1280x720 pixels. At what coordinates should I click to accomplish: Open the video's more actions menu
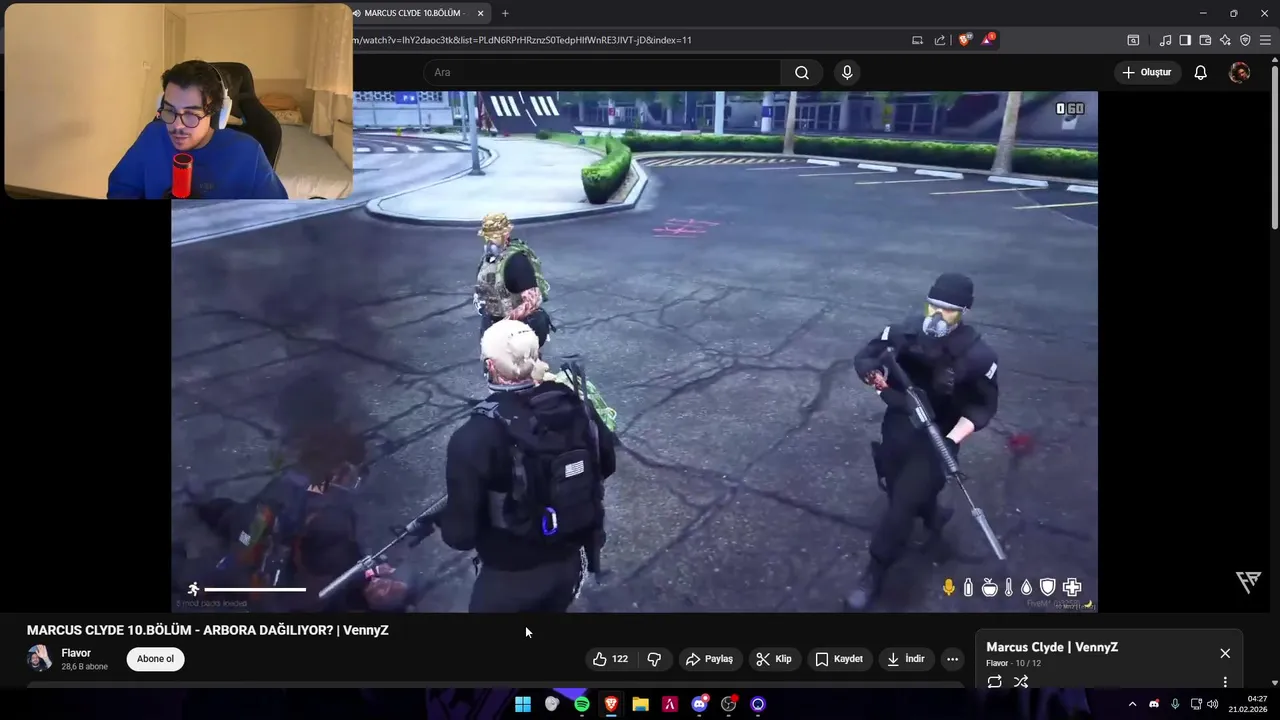click(x=952, y=659)
